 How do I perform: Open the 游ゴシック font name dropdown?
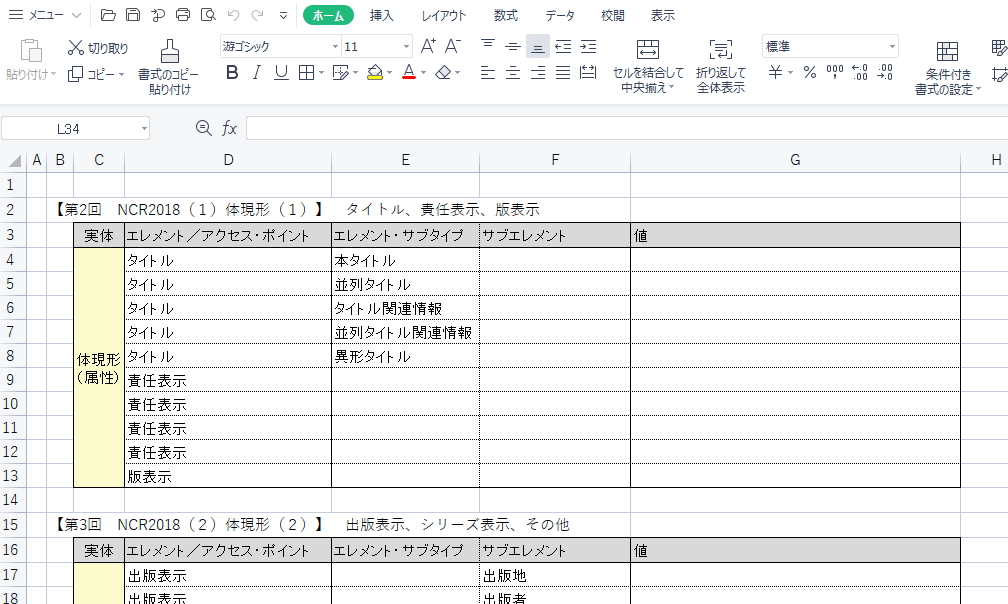point(335,46)
